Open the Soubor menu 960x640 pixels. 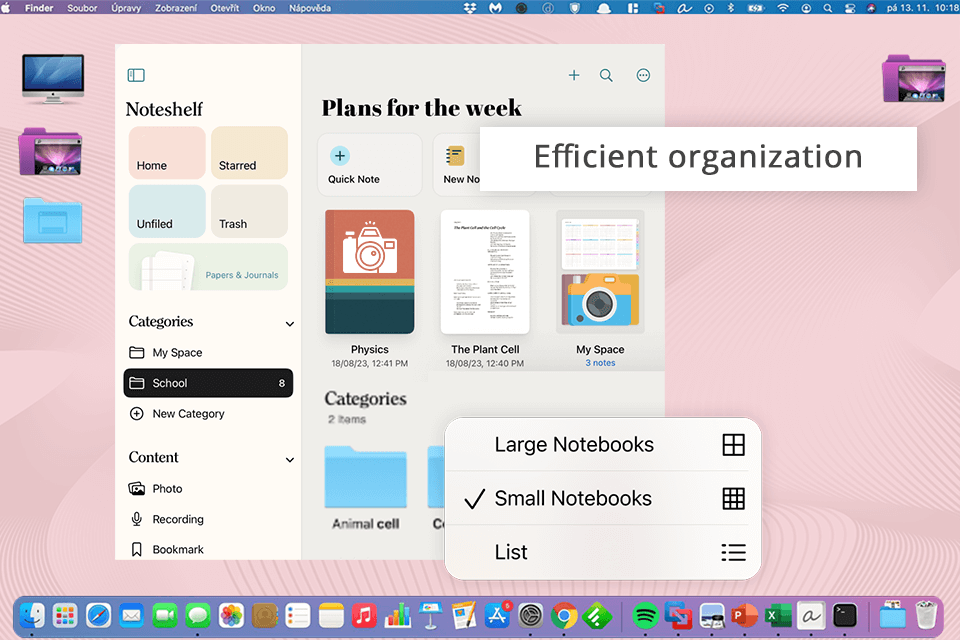click(x=82, y=8)
